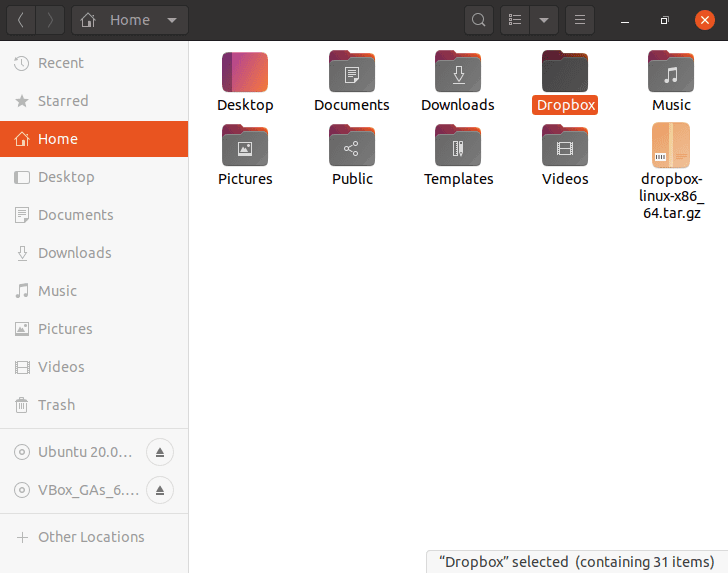Click the Templates folder name label
This screenshot has width=728, height=573.
(458, 179)
